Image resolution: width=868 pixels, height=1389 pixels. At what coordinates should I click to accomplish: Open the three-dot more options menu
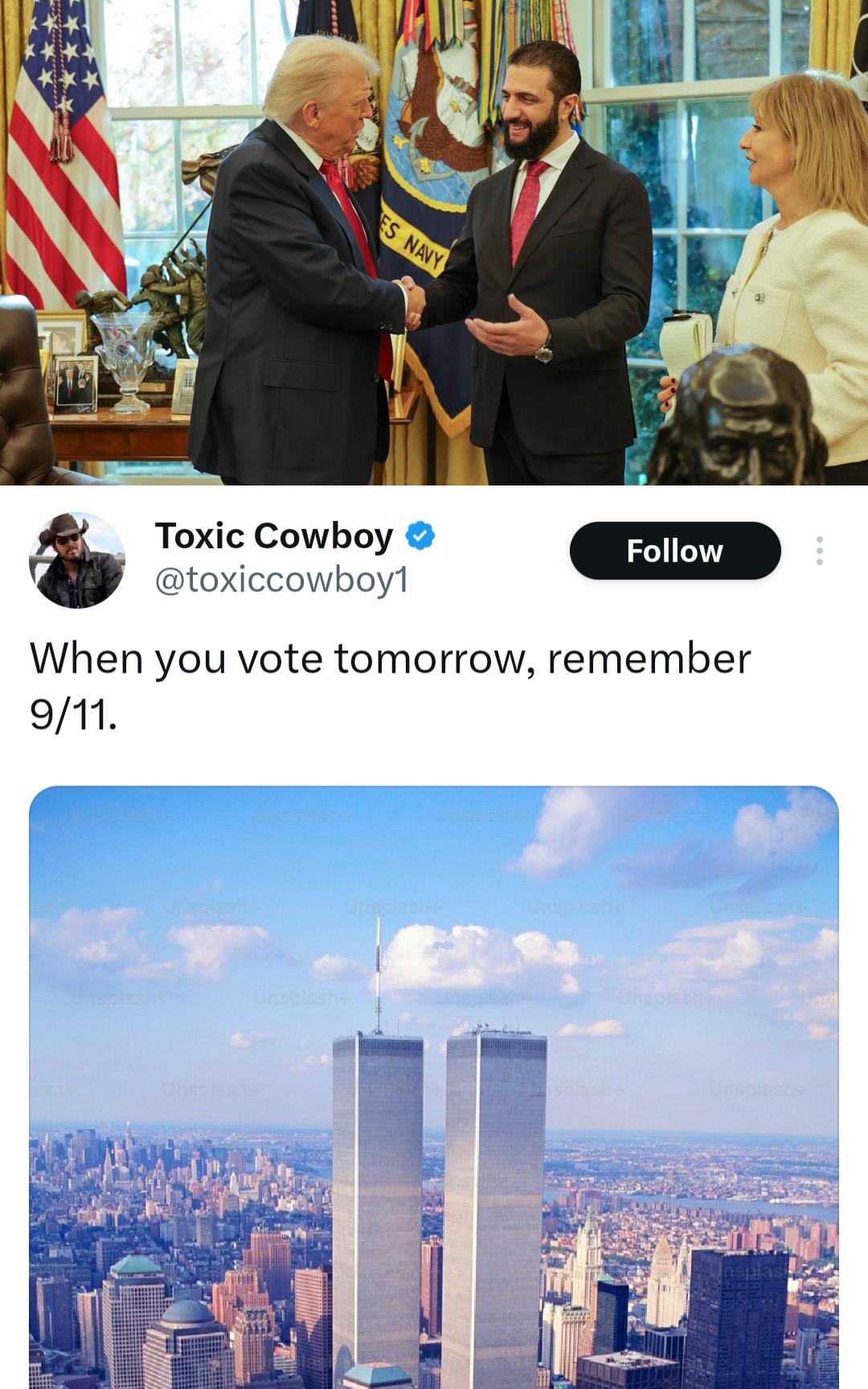tap(819, 551)
